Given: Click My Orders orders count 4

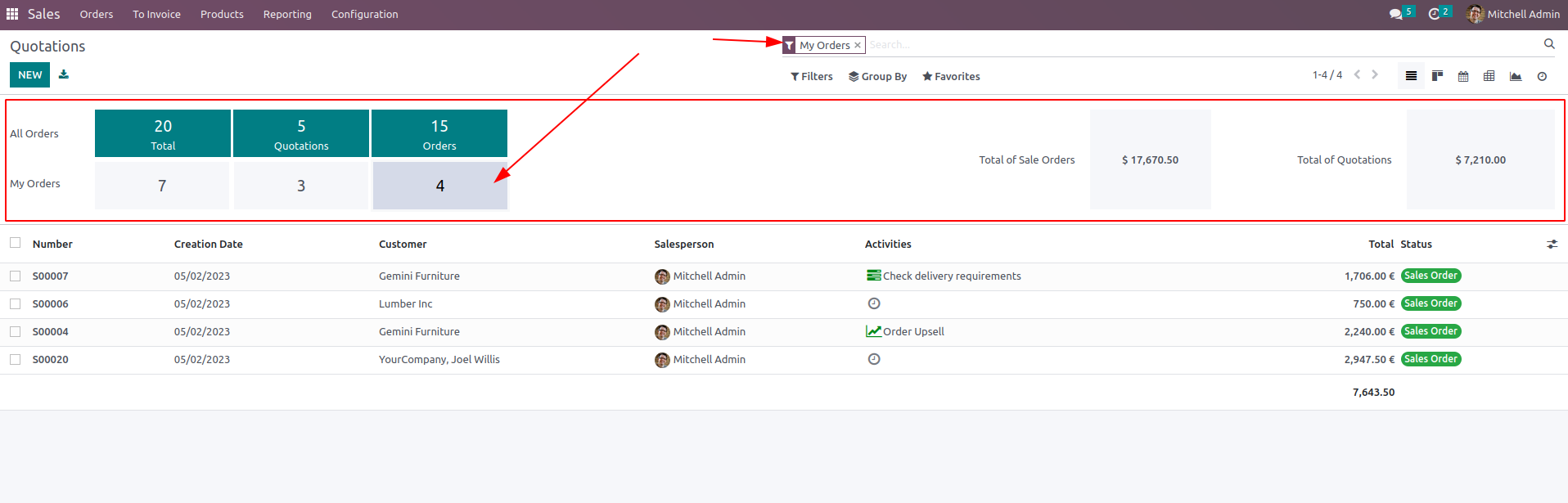Looking at the screenshot, I should coord(440,186).
